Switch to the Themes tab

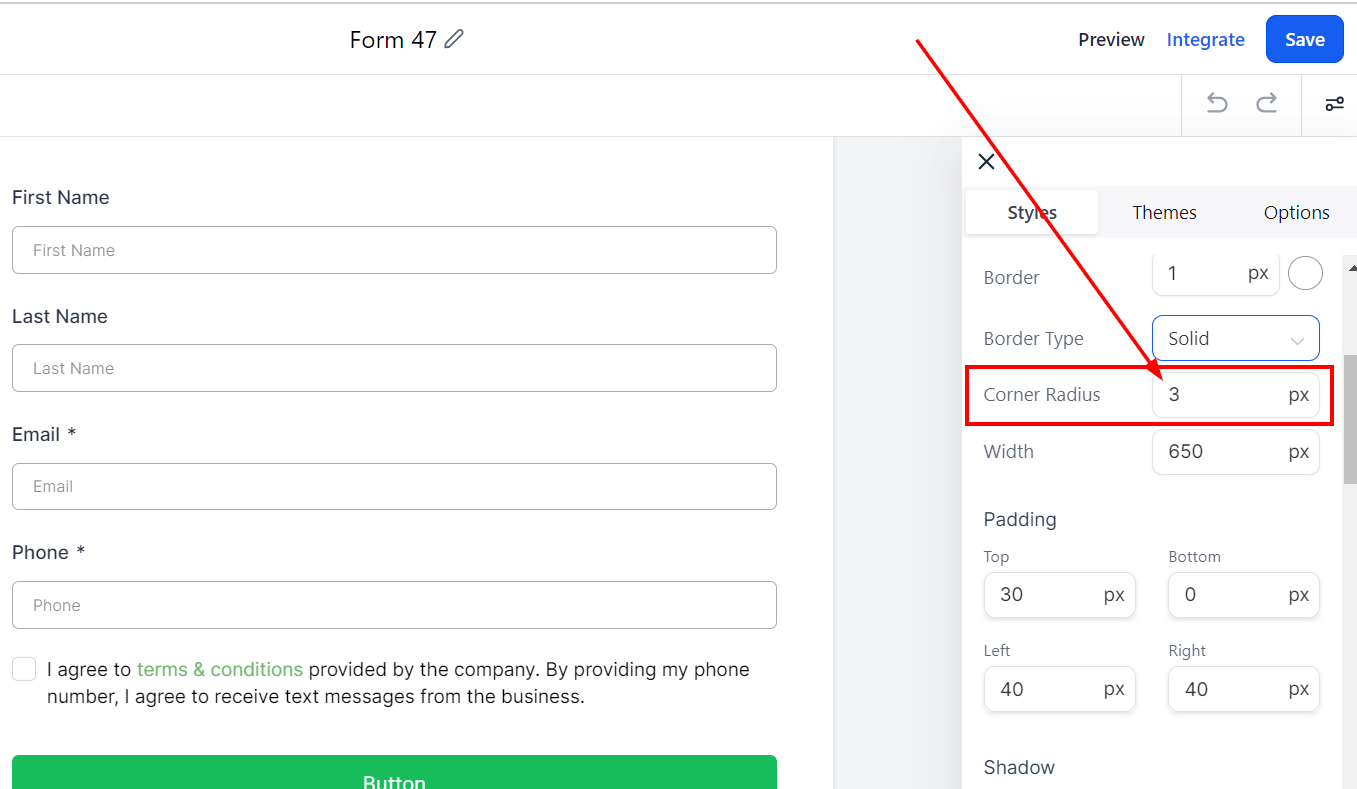pyautogui.click(x=1164, y=212)
